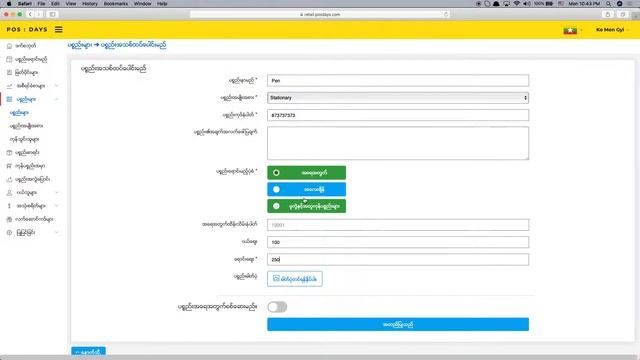Click the empty description text area

tap(398, 143)
